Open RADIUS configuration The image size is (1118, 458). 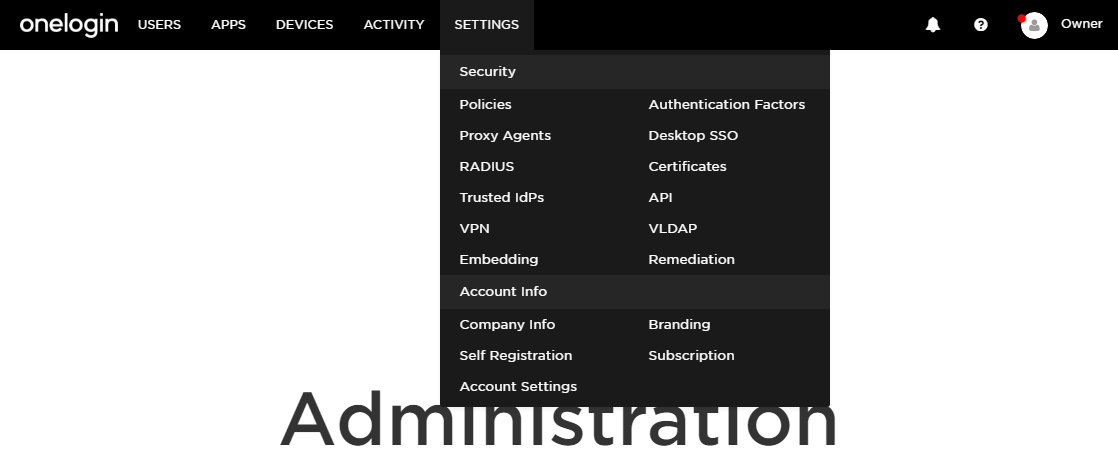(486, 166)
